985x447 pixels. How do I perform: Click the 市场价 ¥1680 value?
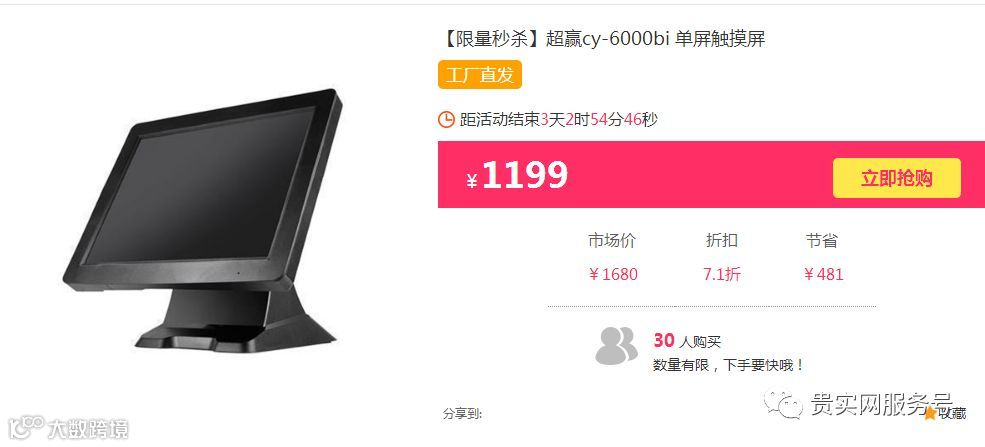(x=612, y=274)
